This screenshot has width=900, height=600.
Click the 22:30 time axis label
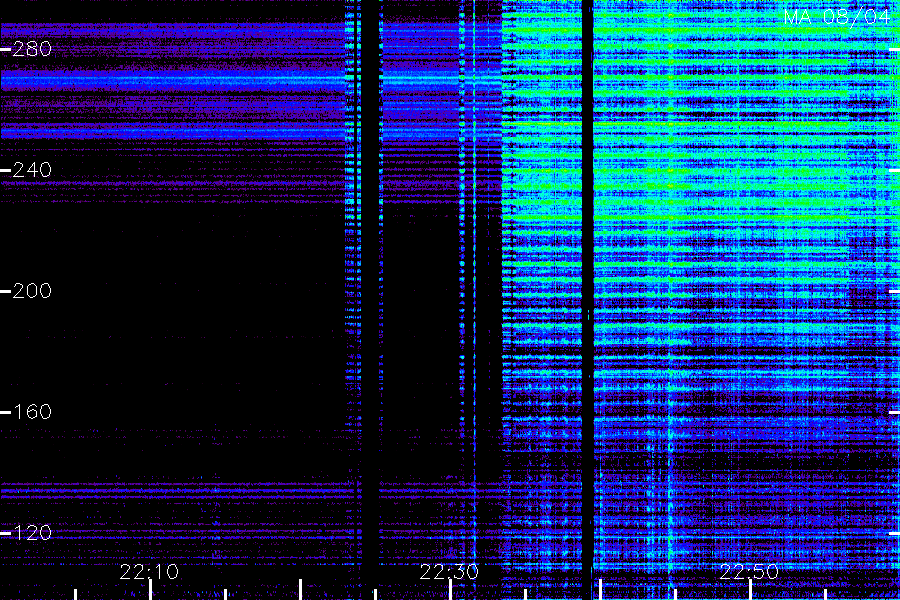click(x=449, y=572)
